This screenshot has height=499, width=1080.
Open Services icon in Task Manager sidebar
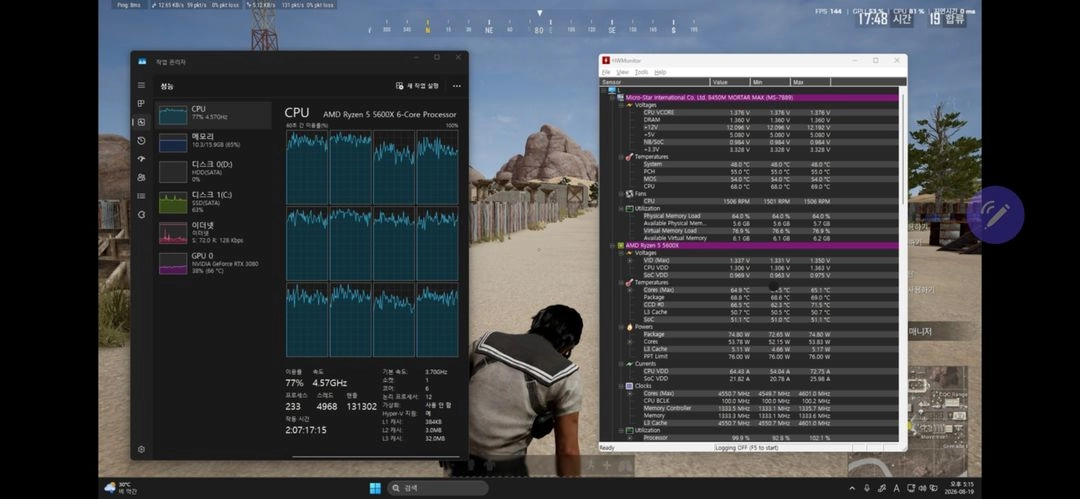(141, 214)
